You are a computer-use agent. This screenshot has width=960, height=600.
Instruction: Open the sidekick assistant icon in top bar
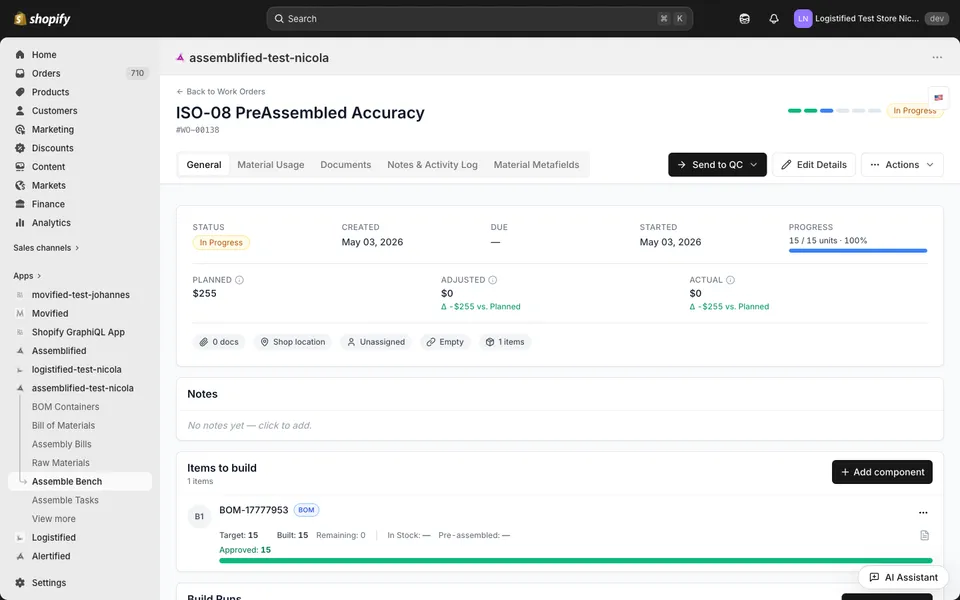(x=744, y=19)
